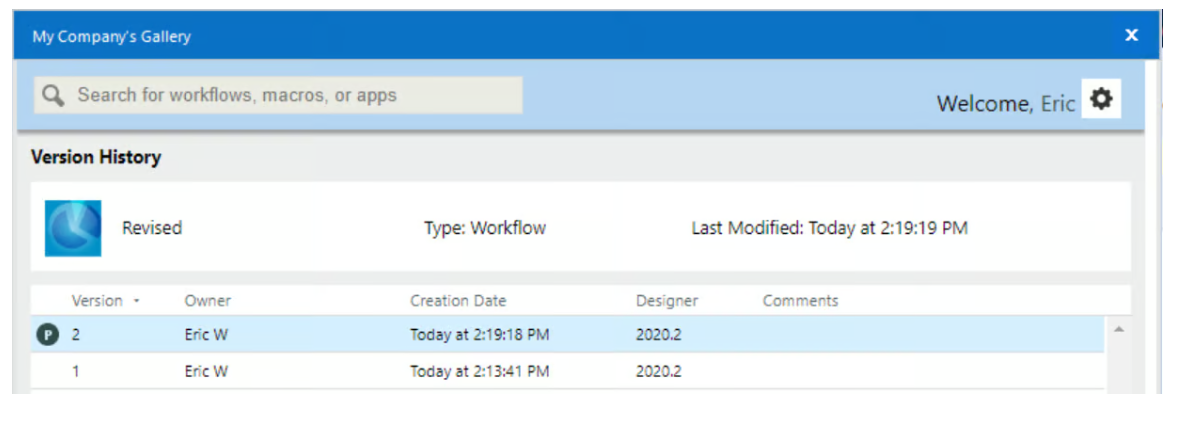Sort by the Designer column header
The height and width of the screenshot is (435, 1177).
[x=667, y=301]
